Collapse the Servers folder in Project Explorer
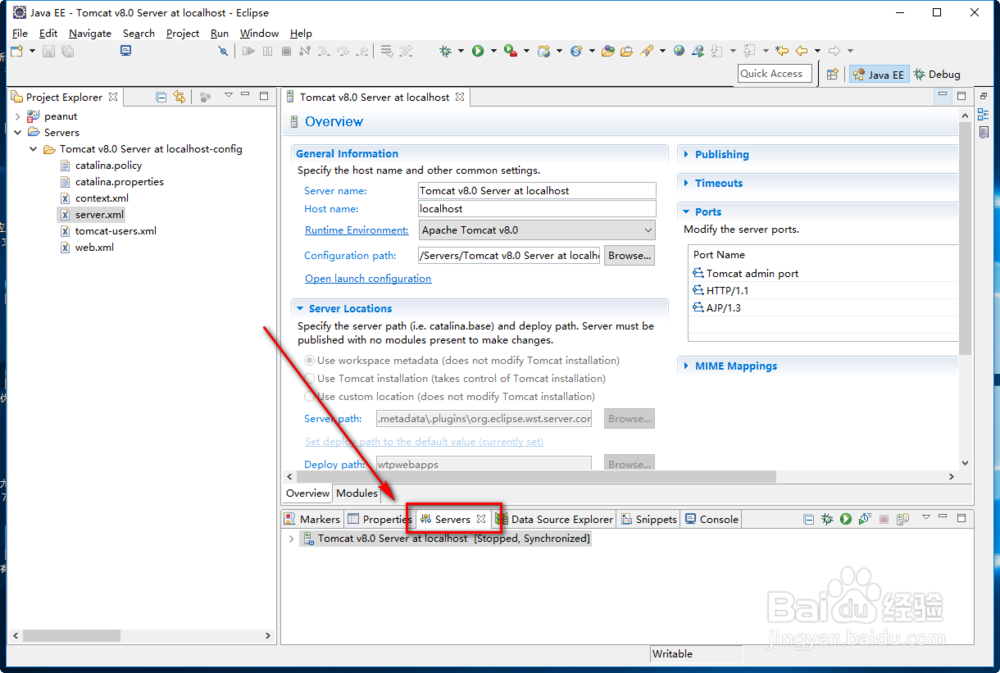 (17, 133)
